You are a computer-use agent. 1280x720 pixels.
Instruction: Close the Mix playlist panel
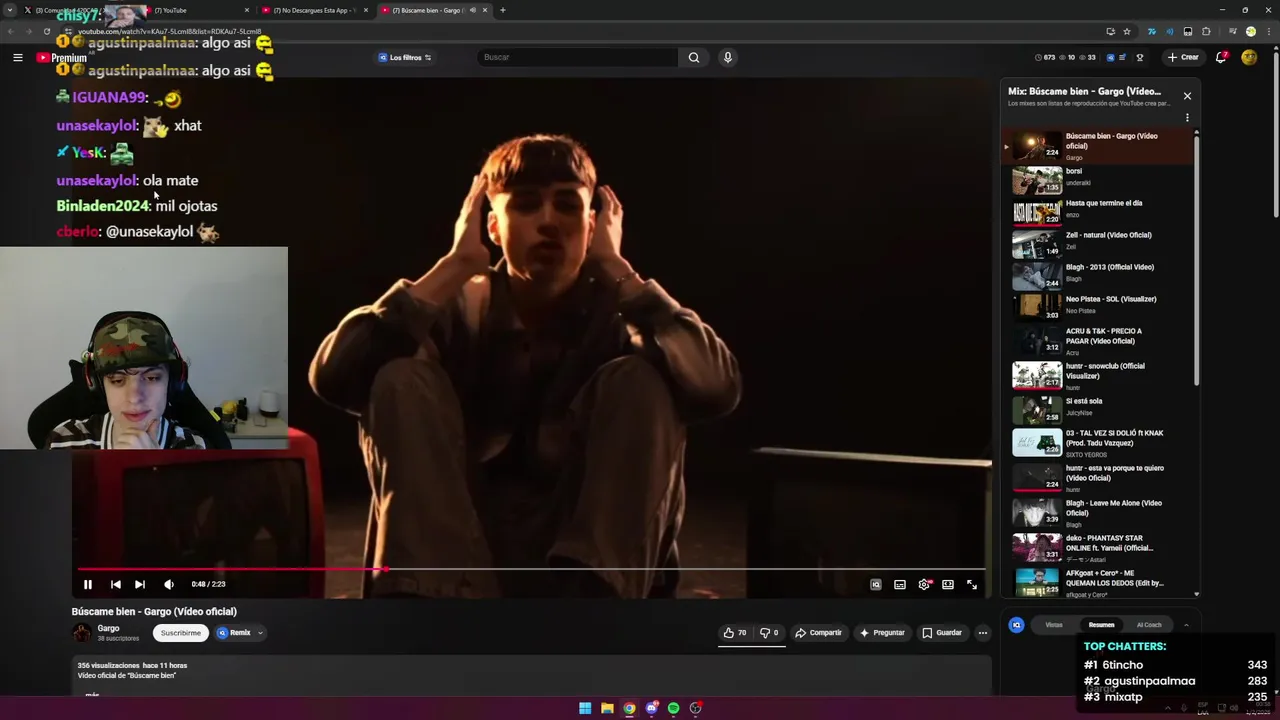click(1187, 96)
